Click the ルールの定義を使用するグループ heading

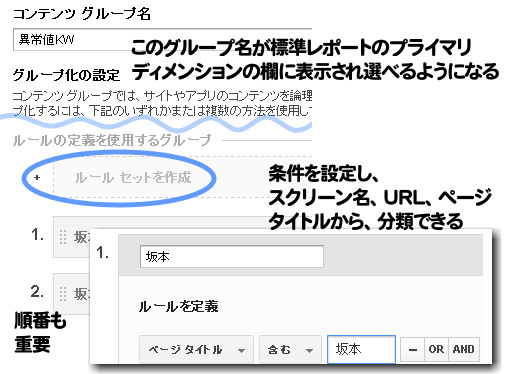pyautogui.click(x=112, y=140)
